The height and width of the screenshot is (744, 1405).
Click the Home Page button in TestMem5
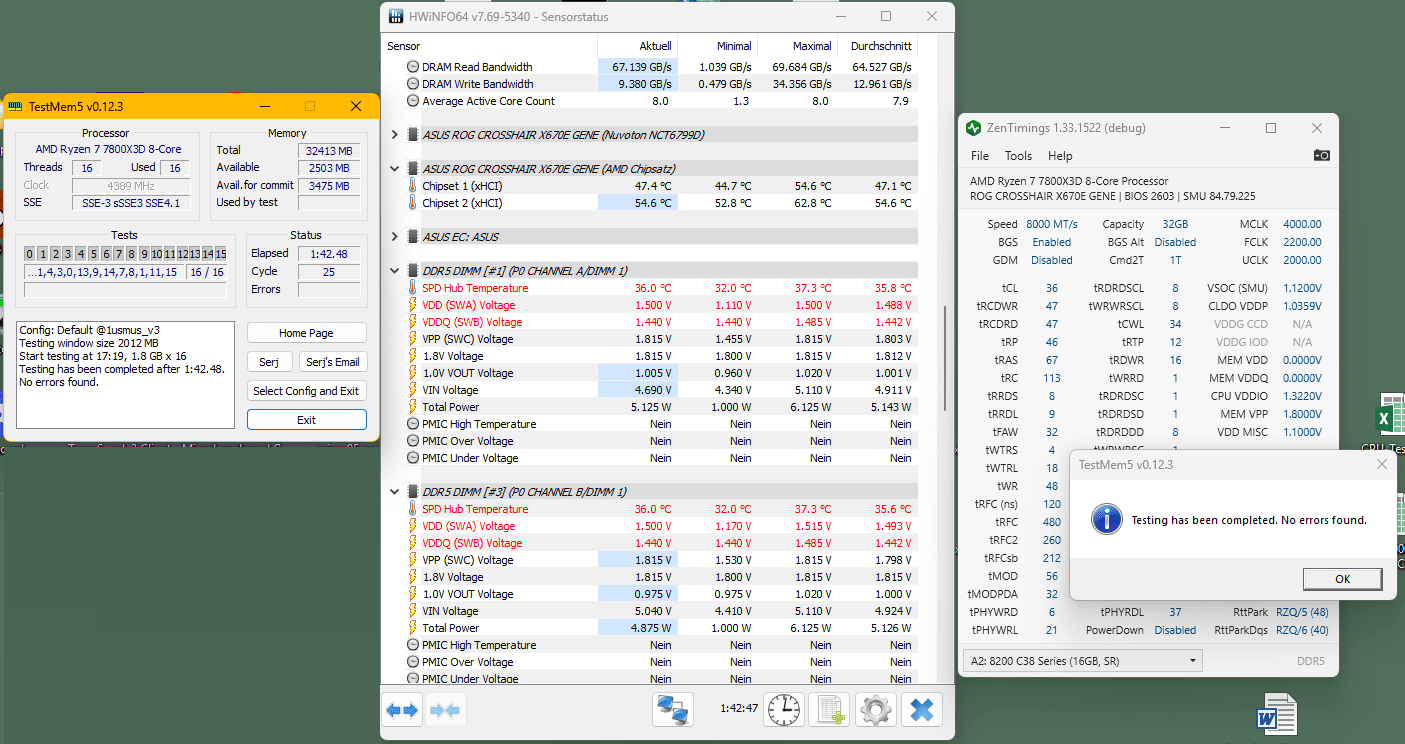coord(306,333)
